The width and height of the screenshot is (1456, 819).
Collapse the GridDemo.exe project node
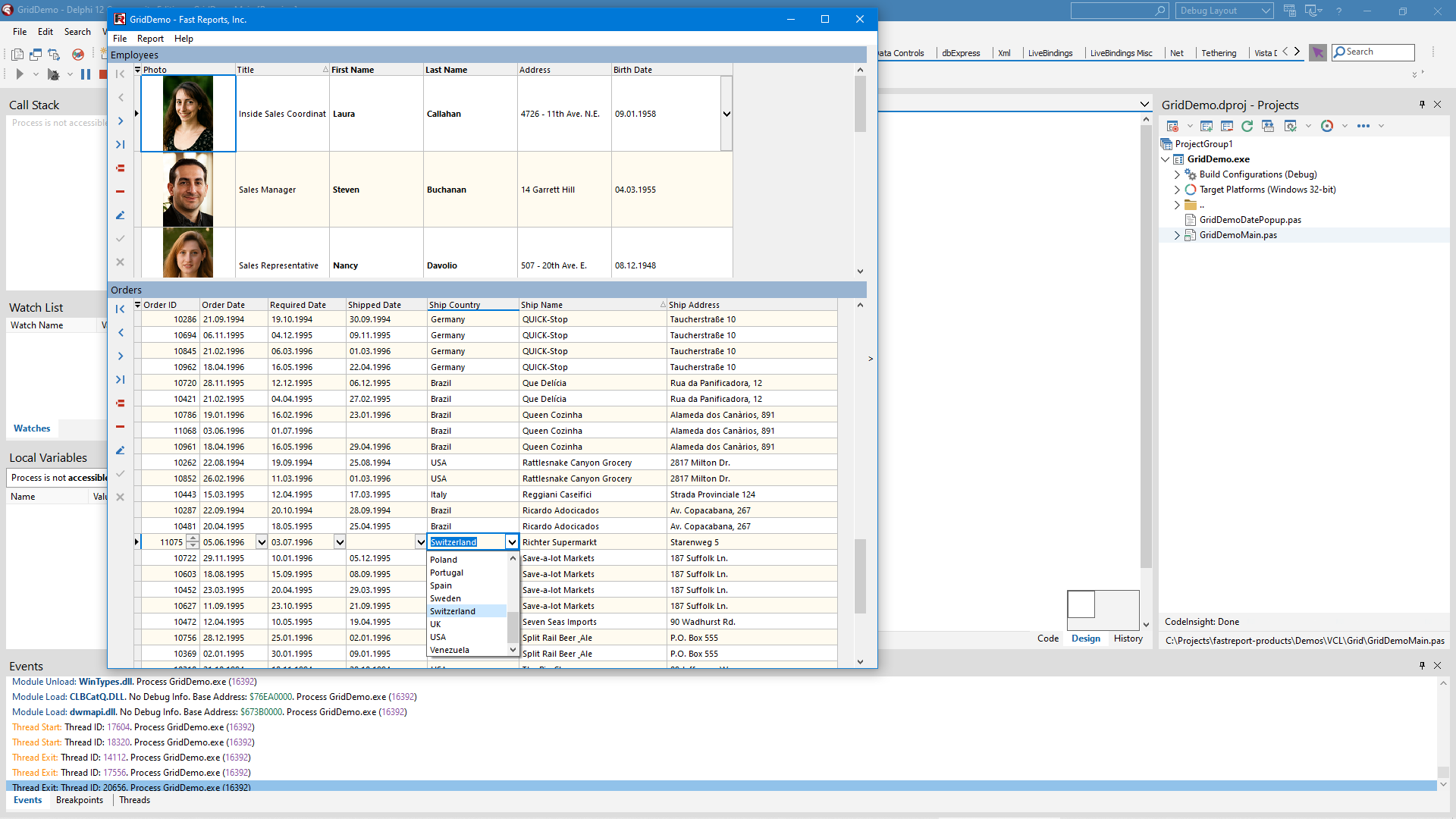[1166, 159]
